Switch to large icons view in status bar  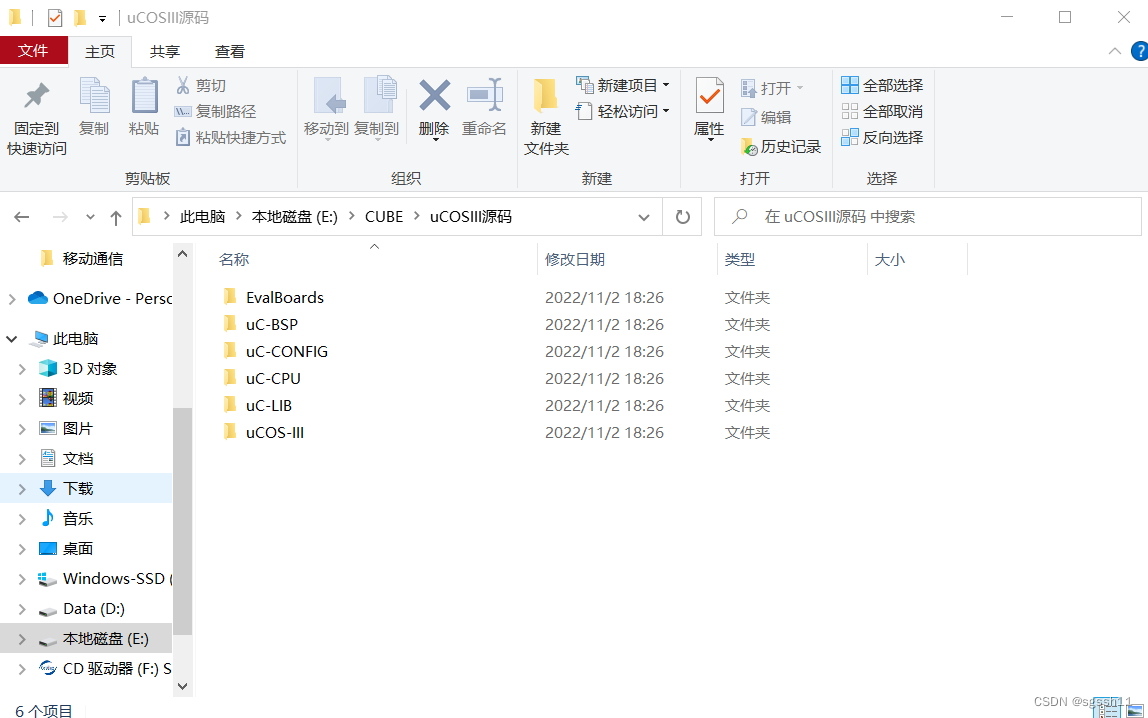tap(1135, 710)
